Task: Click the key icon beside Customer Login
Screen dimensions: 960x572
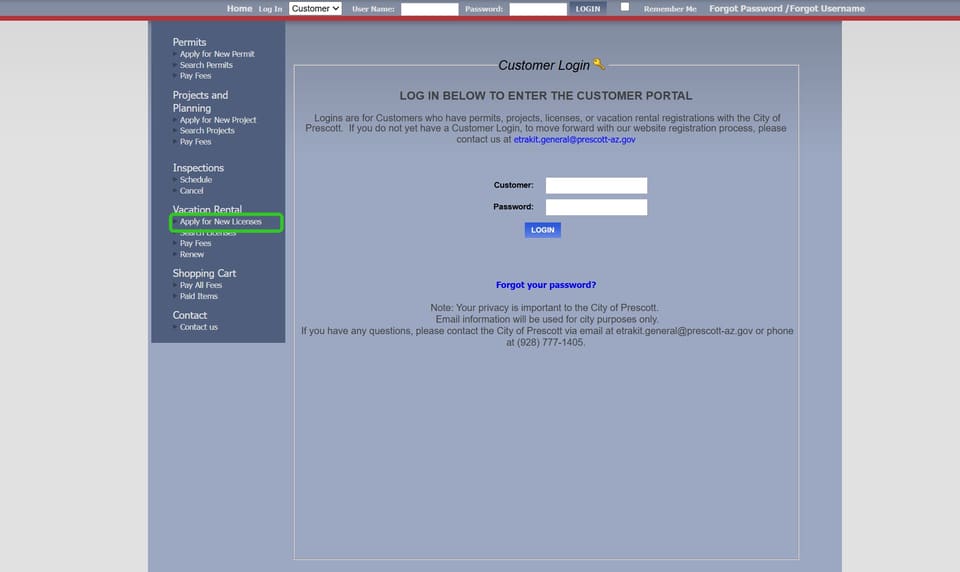Action: pyautogui.click(x=599, y=64)
